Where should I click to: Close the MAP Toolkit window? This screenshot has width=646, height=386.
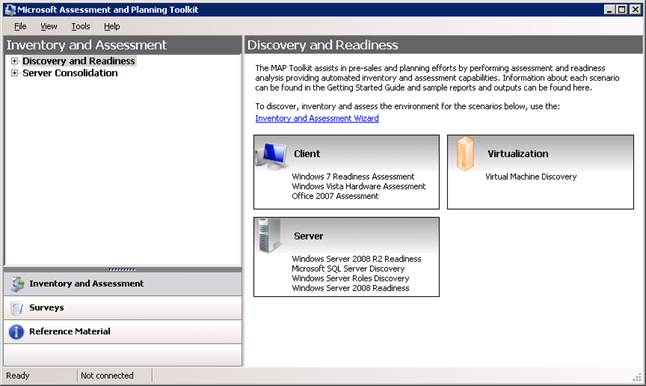pos(635,9)
